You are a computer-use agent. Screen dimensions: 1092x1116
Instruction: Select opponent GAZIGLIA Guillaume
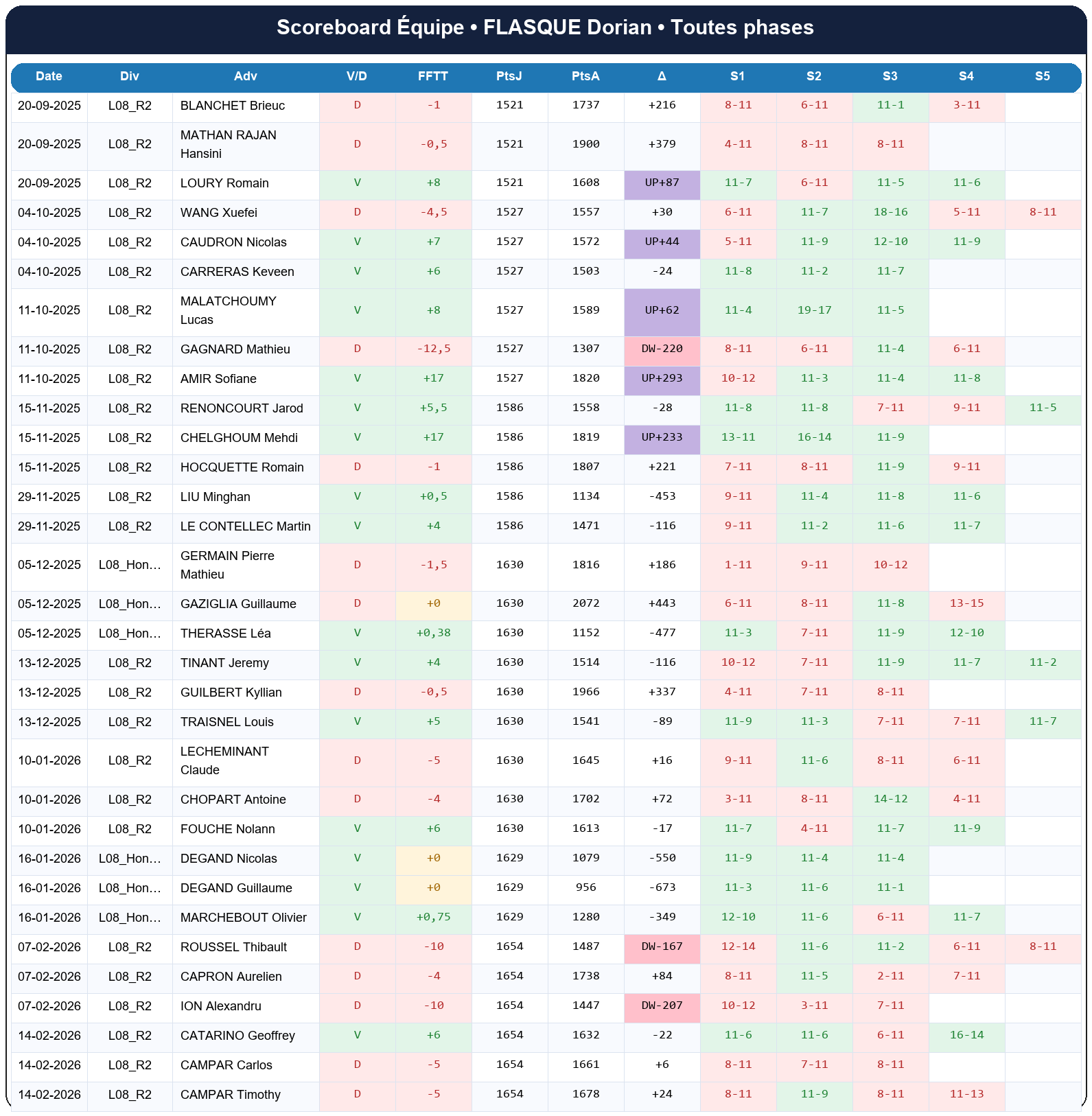tap(238, 604)
